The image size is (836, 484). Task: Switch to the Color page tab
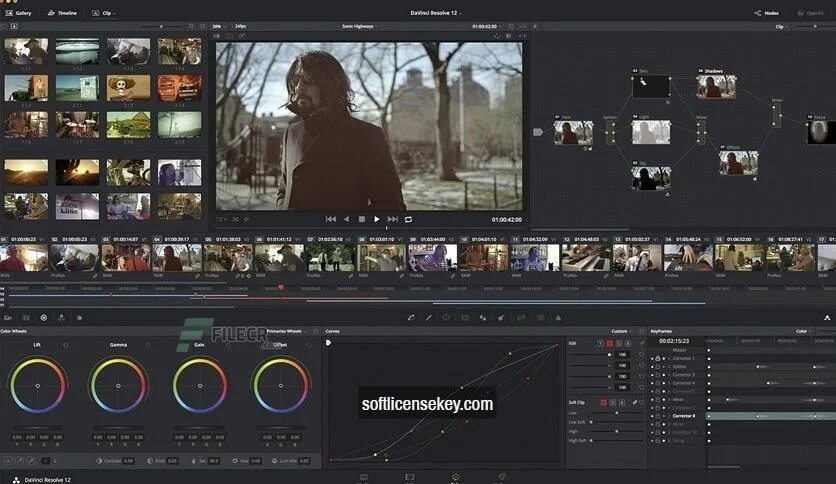456,478
